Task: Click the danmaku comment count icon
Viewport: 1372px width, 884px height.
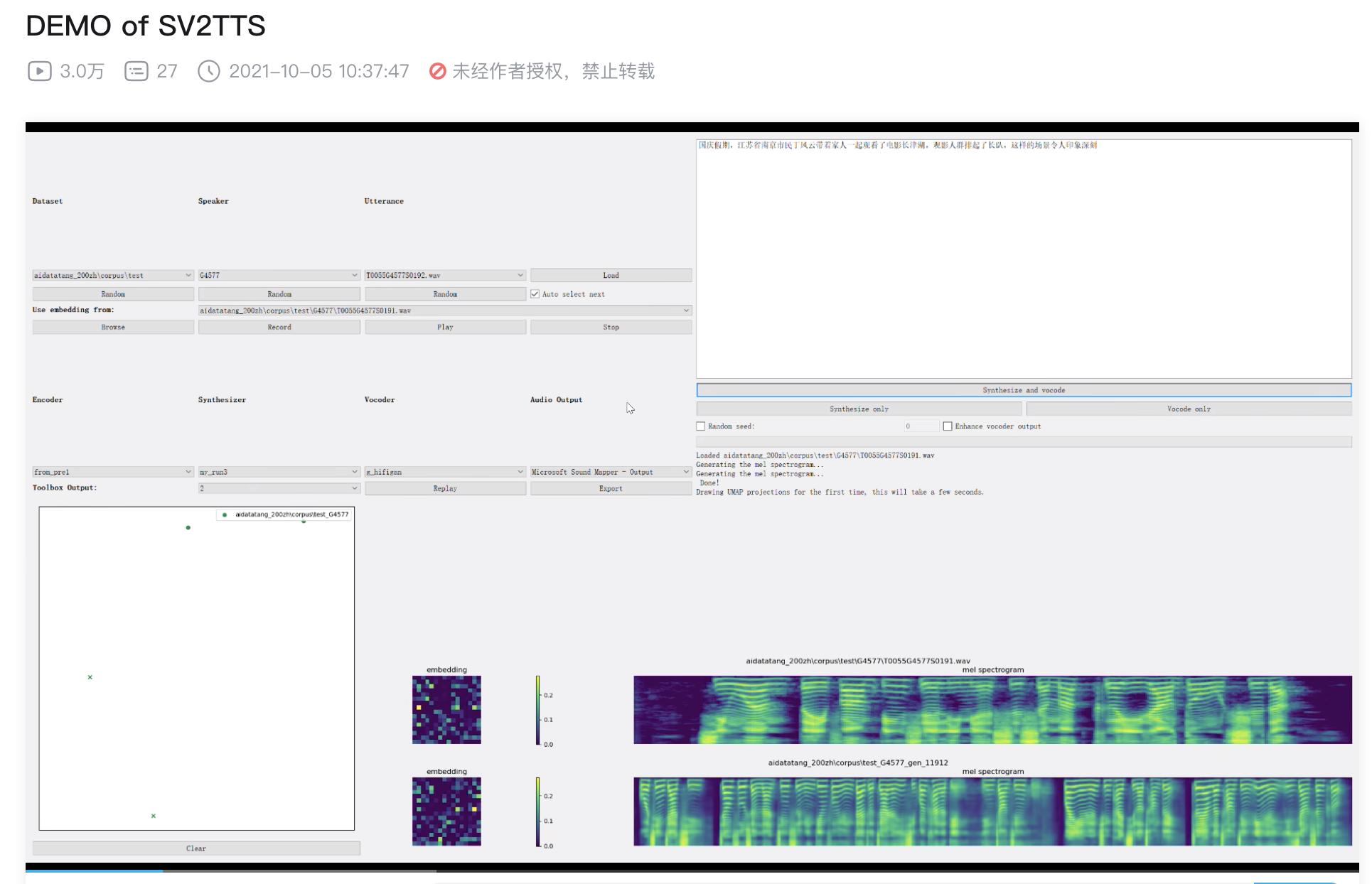Action: [x=136, y=71]
